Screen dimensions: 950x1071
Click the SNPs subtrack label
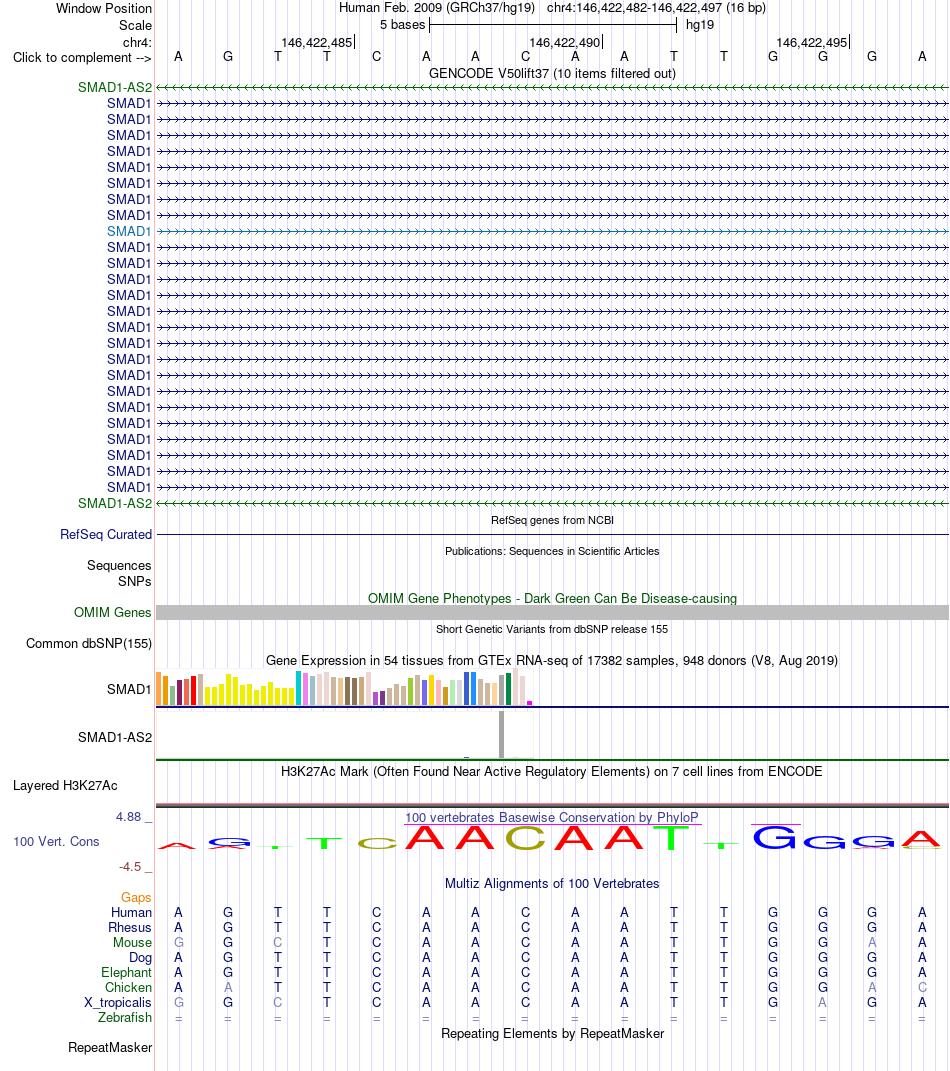click(135, 581)
